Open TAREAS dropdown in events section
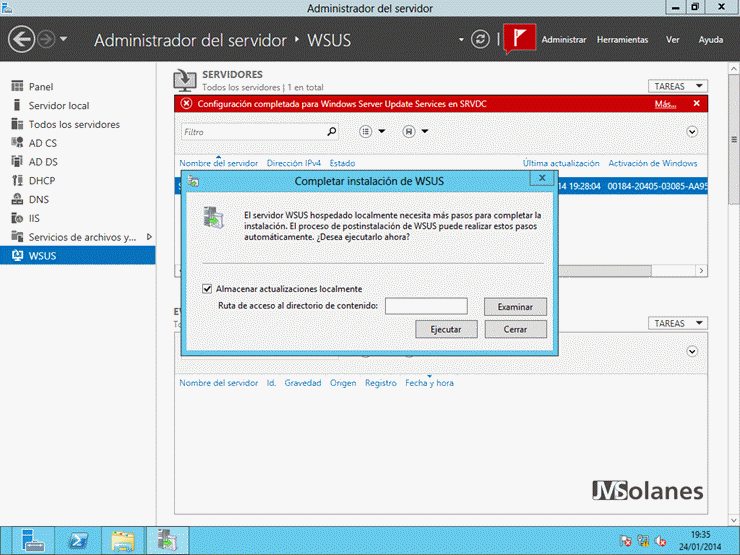Image resolution: width=740 pixels, height=555 pixels. 678,323
